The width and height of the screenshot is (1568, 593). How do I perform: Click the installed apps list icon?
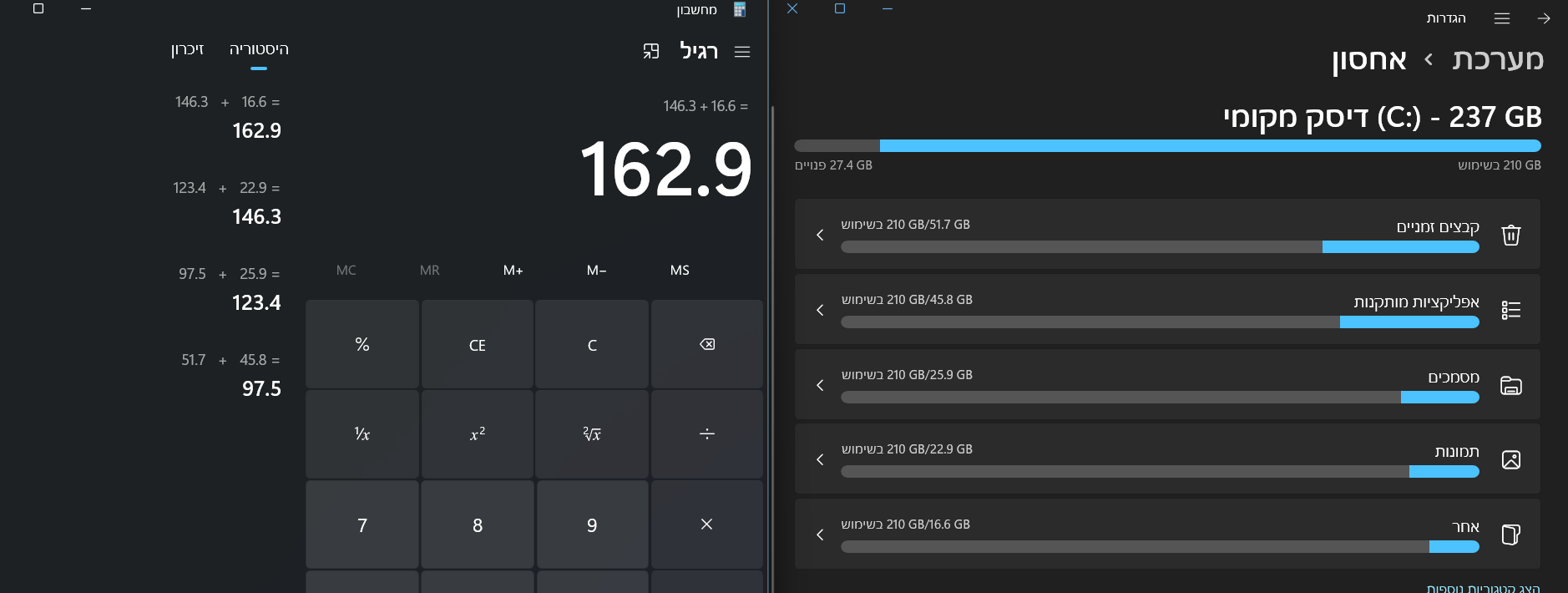point(1511,310)
